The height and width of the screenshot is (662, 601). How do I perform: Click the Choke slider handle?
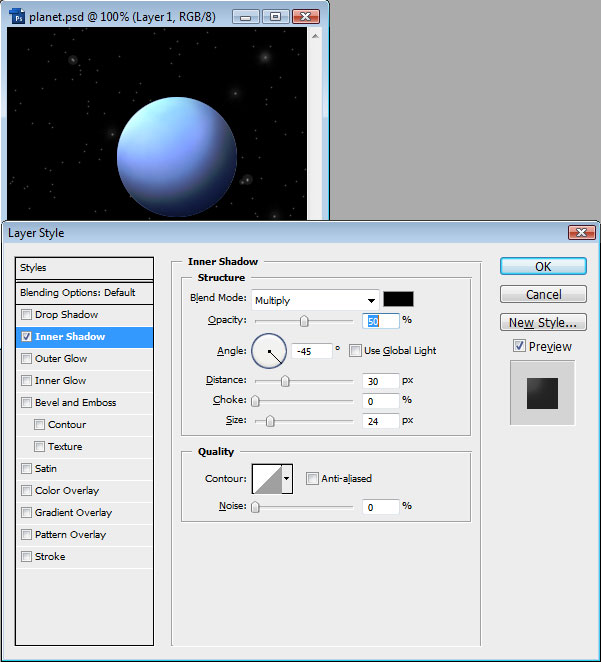tap(255, 401)
